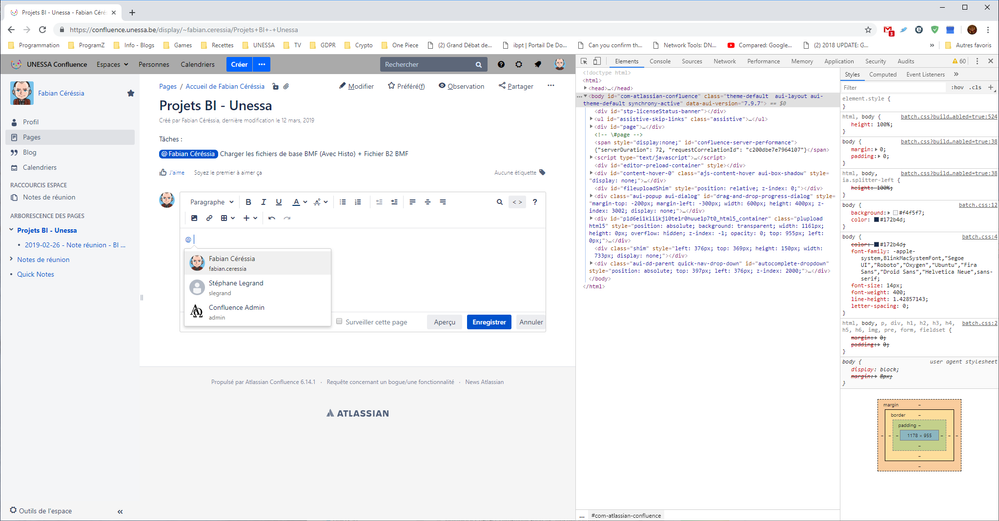Open more formatting dropdown
This screenshot has width=999, height=521.
click(x=320, y=202)
